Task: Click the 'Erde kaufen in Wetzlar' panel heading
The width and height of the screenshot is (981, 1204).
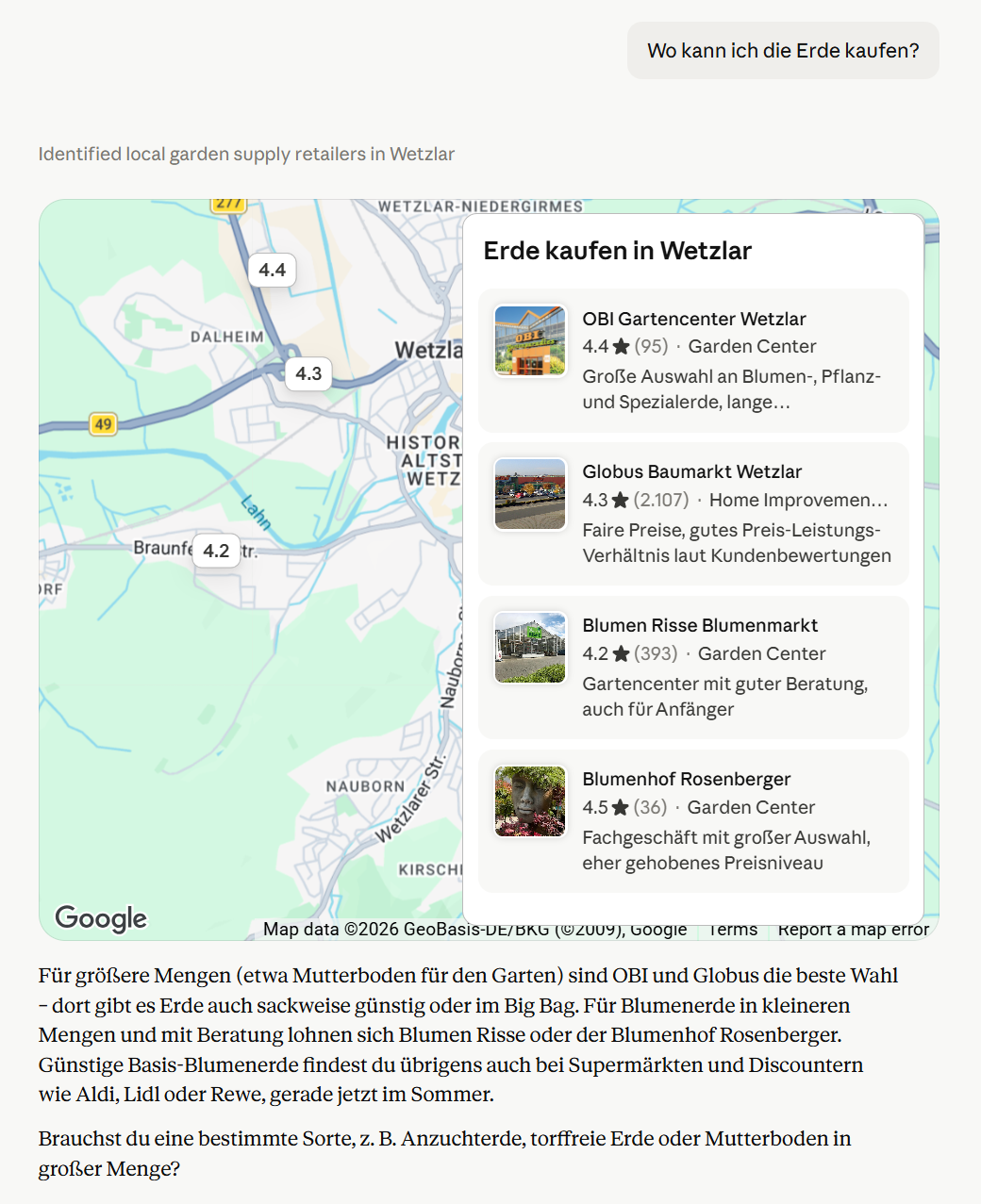Action: click(x=618, y=251)
